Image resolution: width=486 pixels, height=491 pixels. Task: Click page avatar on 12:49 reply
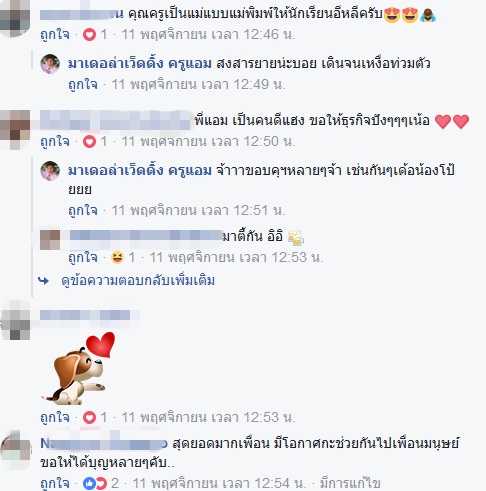click(x=50, y=63)
